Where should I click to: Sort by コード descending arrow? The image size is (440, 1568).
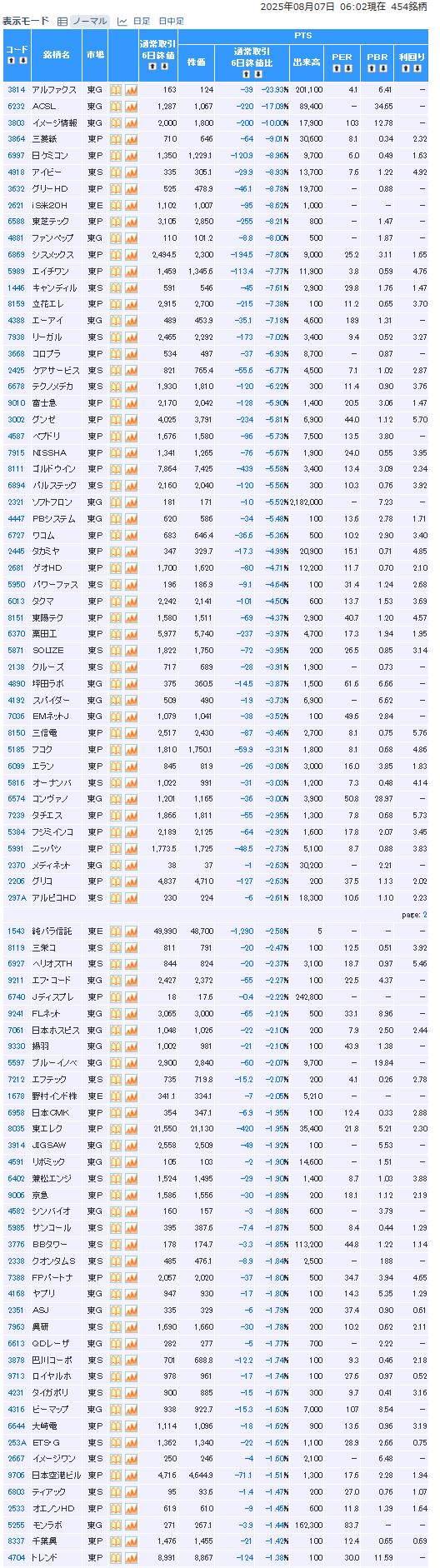[23, 60]
